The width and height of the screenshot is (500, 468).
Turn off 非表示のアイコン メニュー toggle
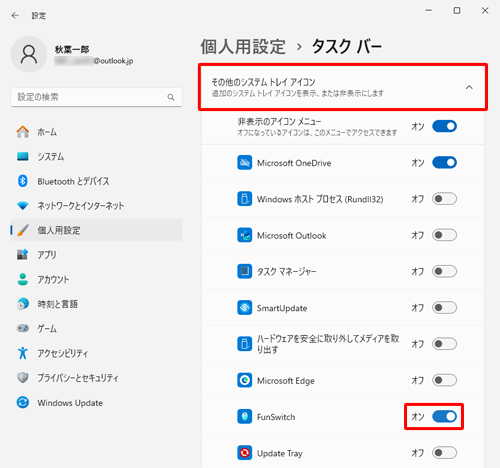point(444,126)
